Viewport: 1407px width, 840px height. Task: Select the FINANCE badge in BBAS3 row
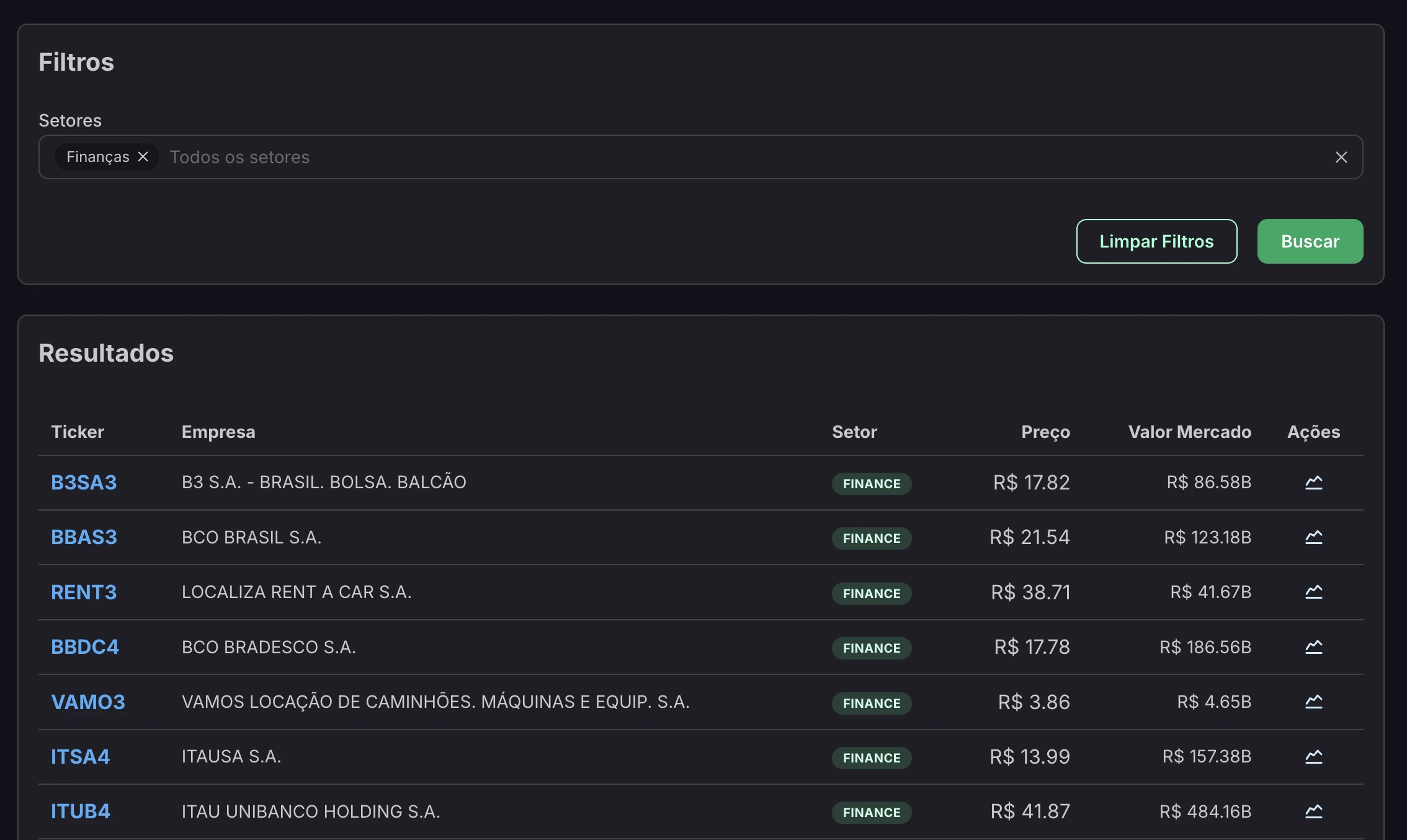[x=872, y=538]
